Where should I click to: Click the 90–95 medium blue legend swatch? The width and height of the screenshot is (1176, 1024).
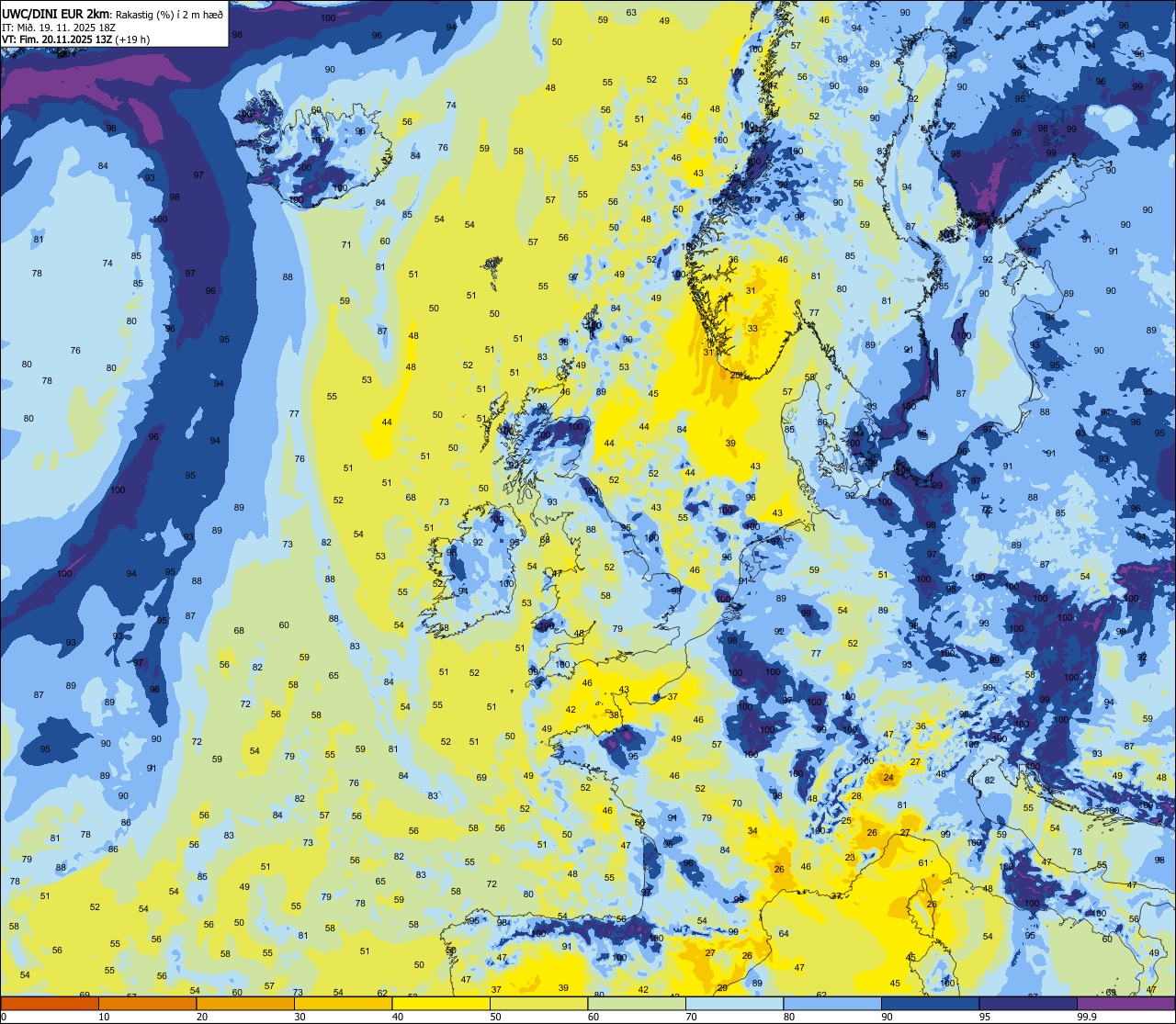[930, 1003]
